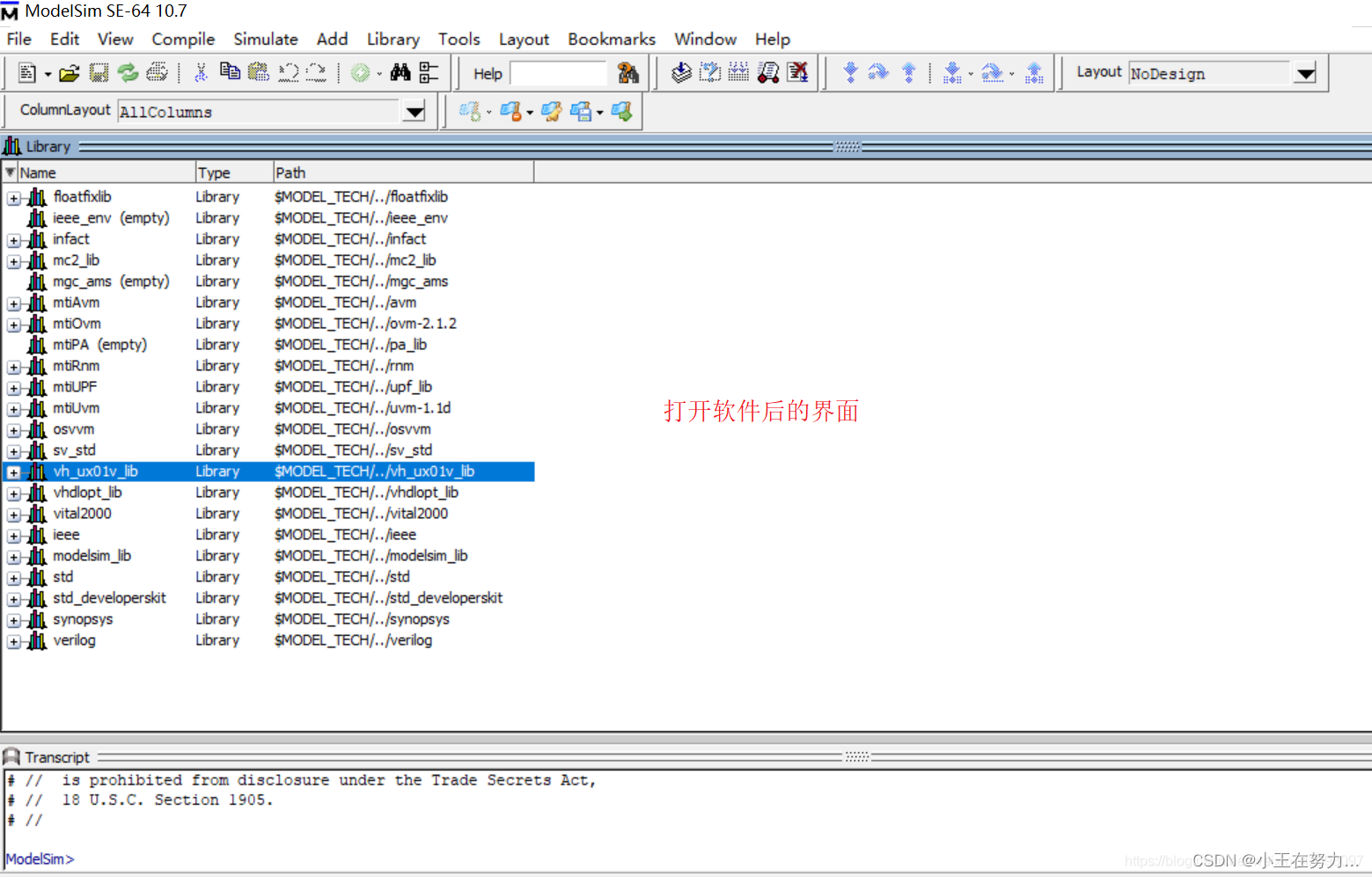Open the Tools menu
1372x877 pixels.
coord(459,39)
